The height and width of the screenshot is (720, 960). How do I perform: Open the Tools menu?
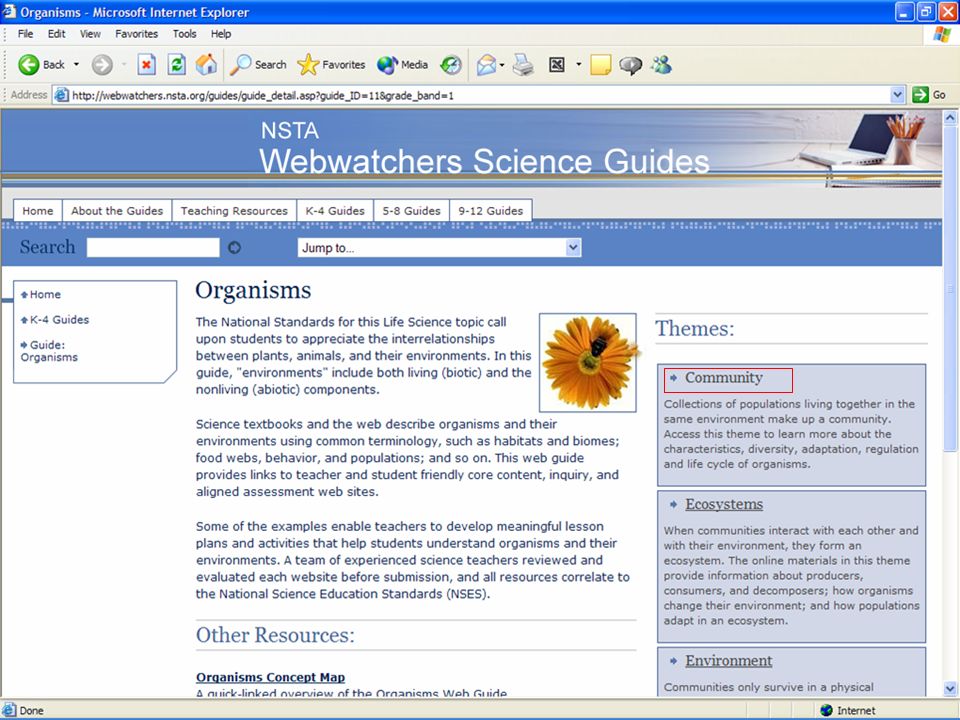coord(184,34)
